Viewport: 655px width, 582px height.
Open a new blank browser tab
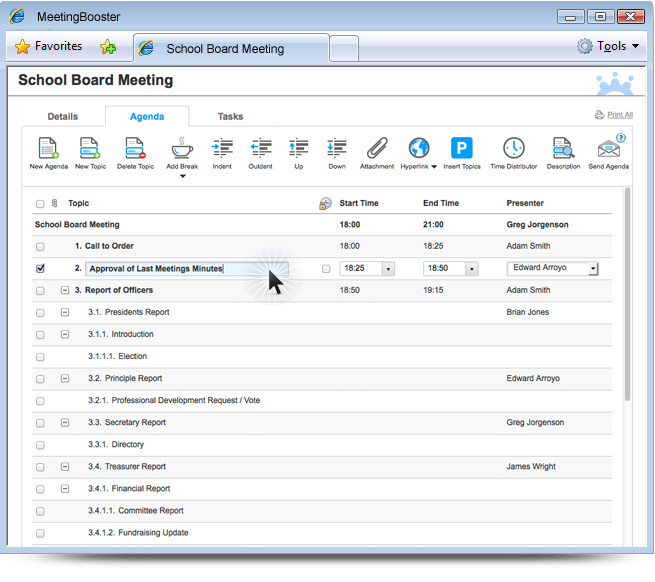[x=344, y=49]
